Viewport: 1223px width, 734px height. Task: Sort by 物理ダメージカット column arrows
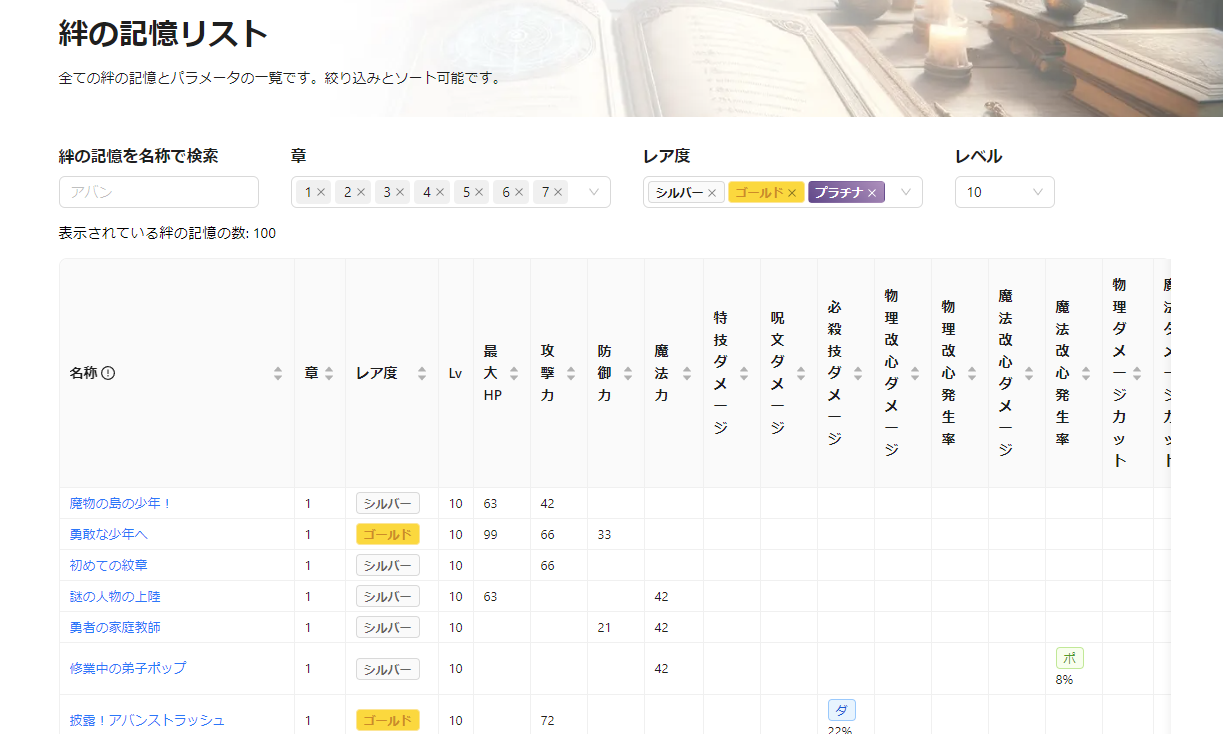(x=1137, y=373)
